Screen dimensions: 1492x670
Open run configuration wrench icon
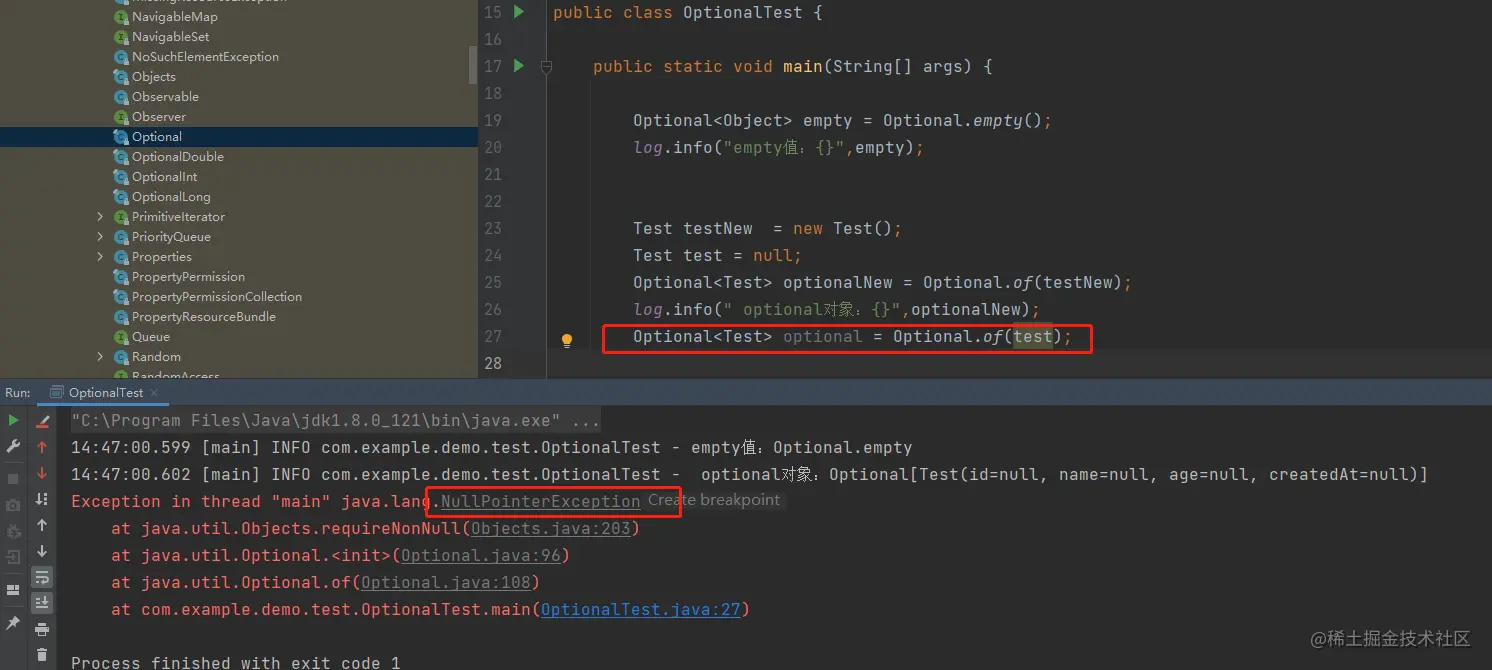[13, 446]
